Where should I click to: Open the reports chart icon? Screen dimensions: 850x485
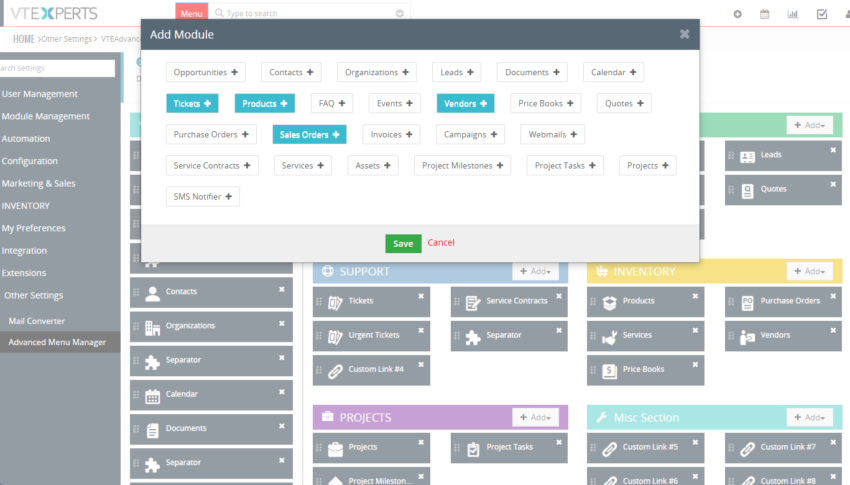793,14
